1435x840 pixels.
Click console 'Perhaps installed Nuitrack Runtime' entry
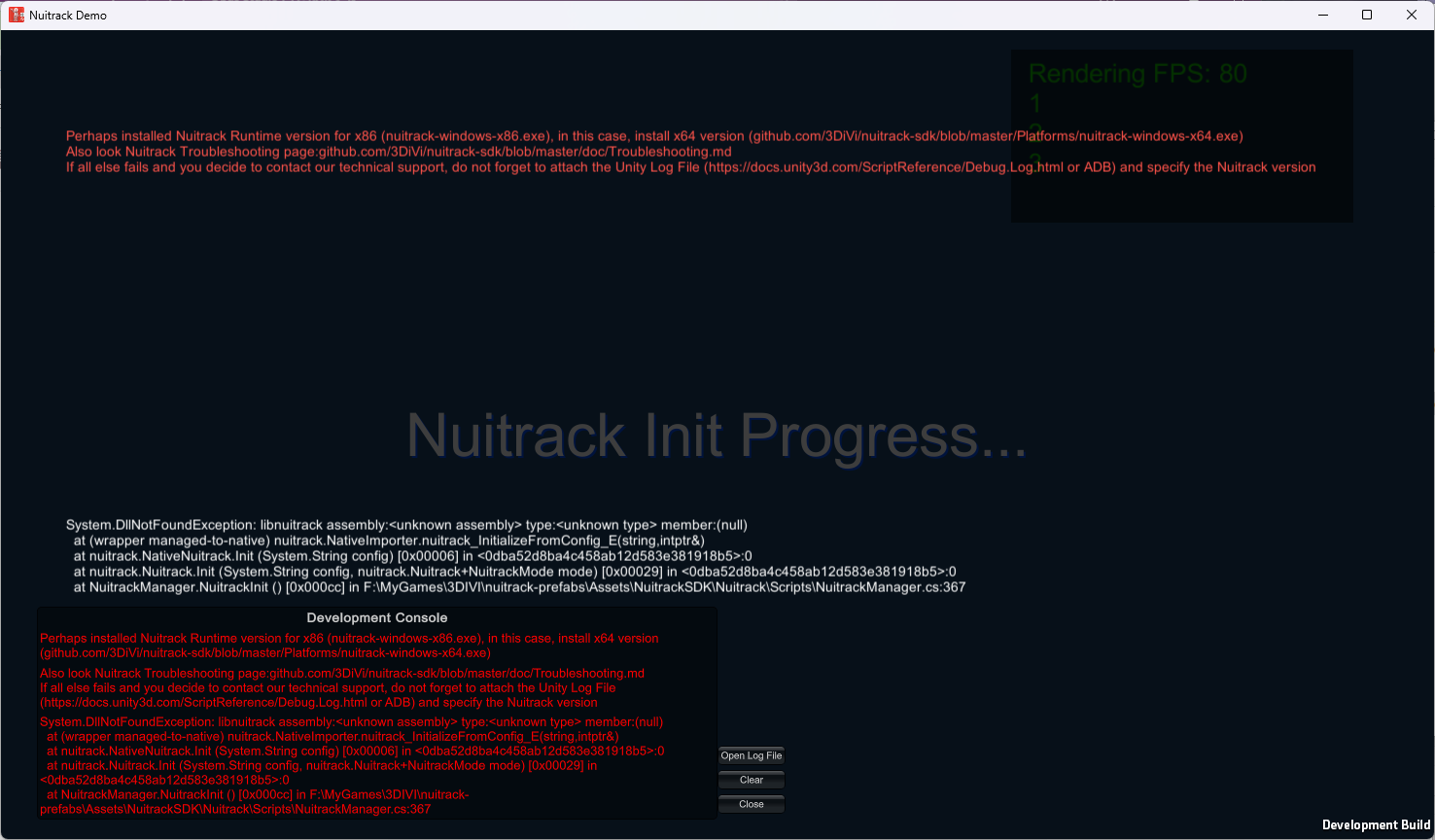coord(349,646)
